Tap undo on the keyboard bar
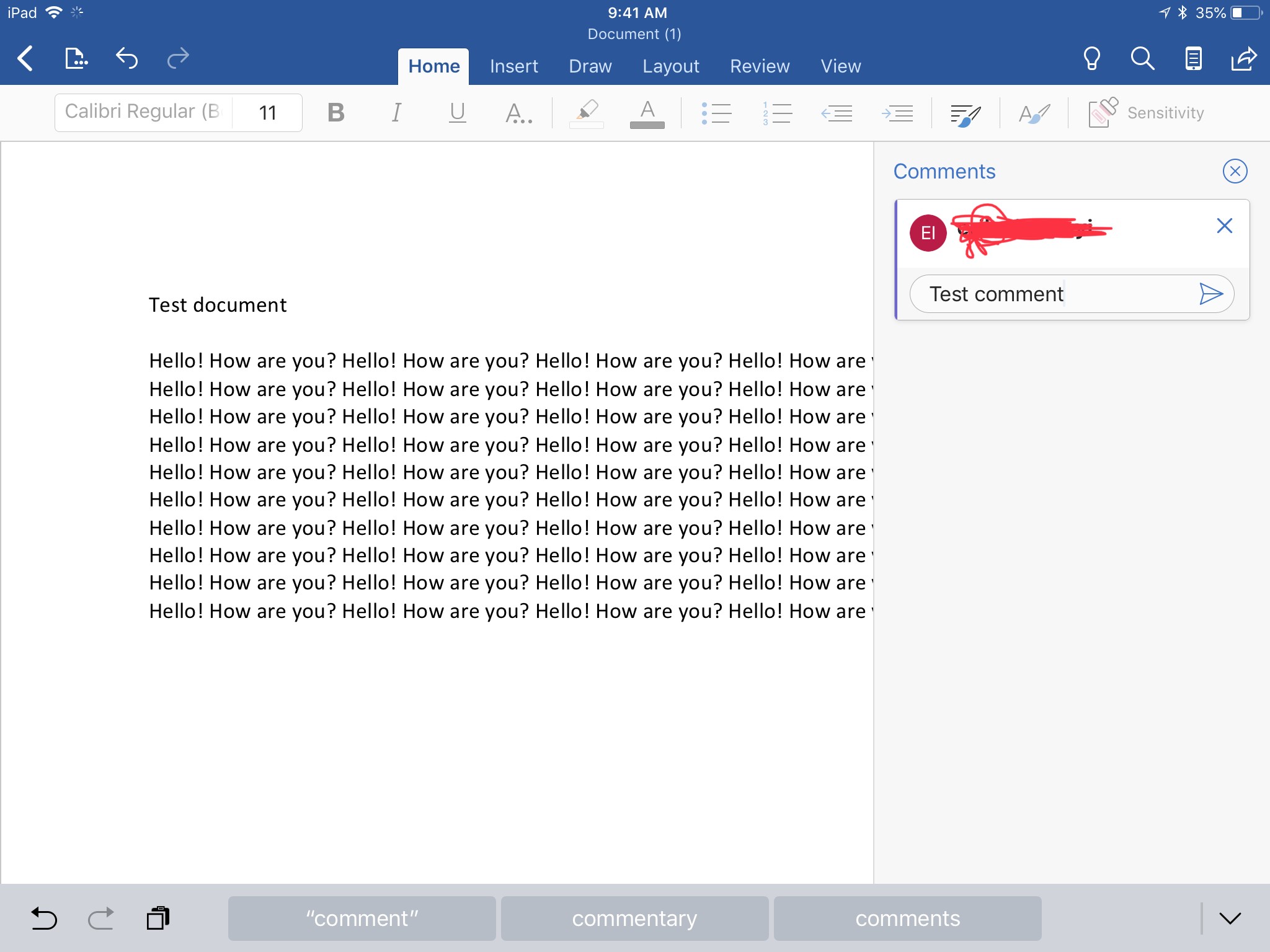The image size is (1270, 952). point(44,919)
